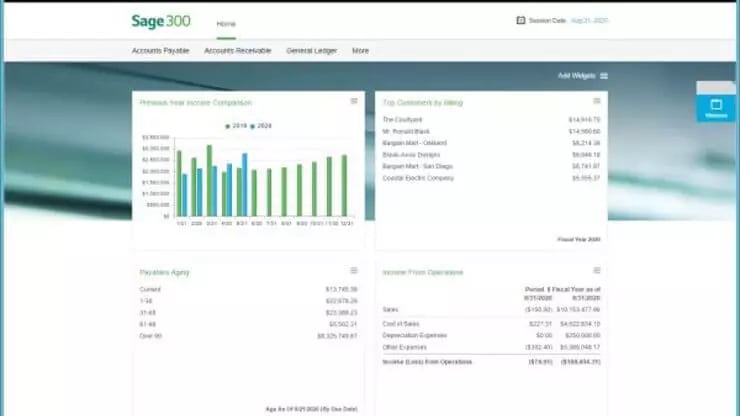Click the $0 axis label on chart
This screenshot has width=740, height=416.
click(x=166, y=216)
